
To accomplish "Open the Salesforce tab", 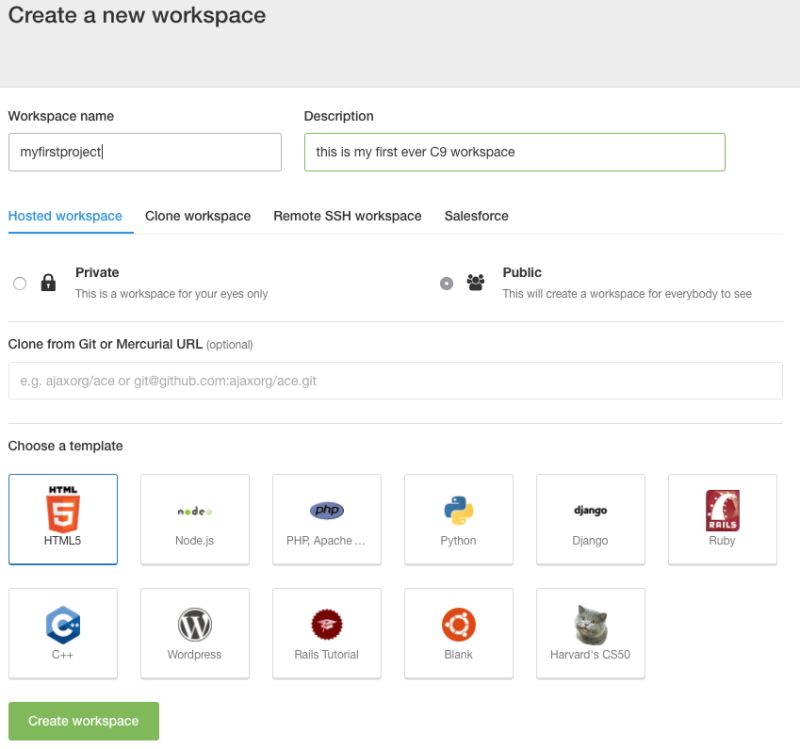I will (476, 216).
